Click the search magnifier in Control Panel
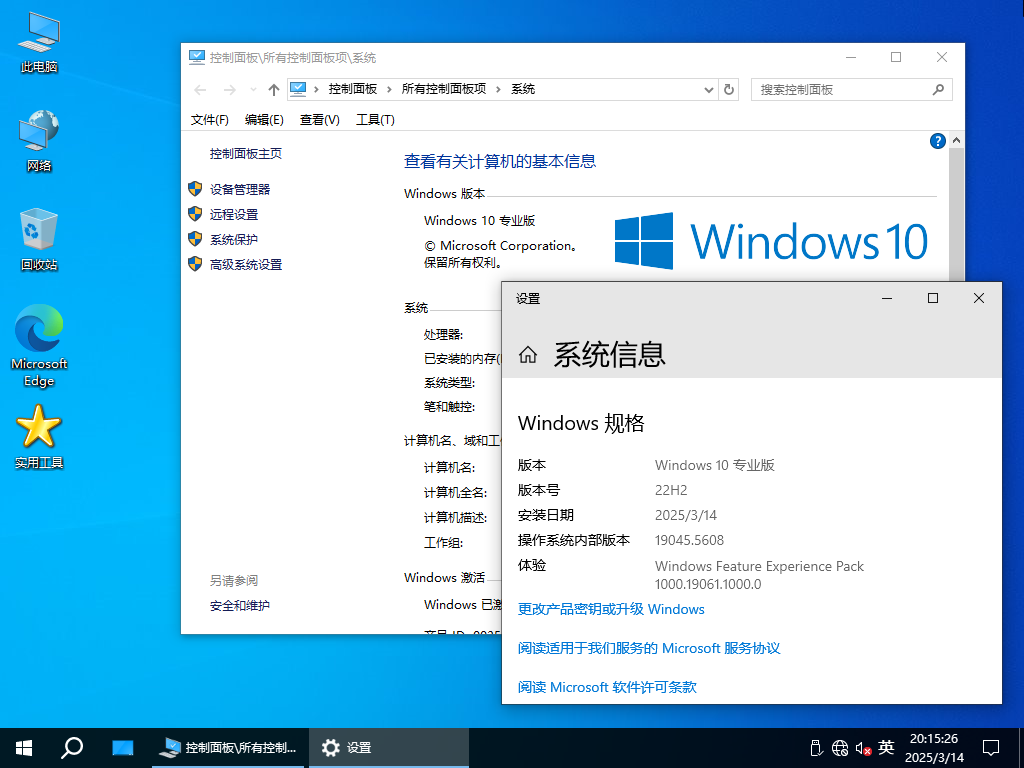1024x768 pixels. point(938,89)
